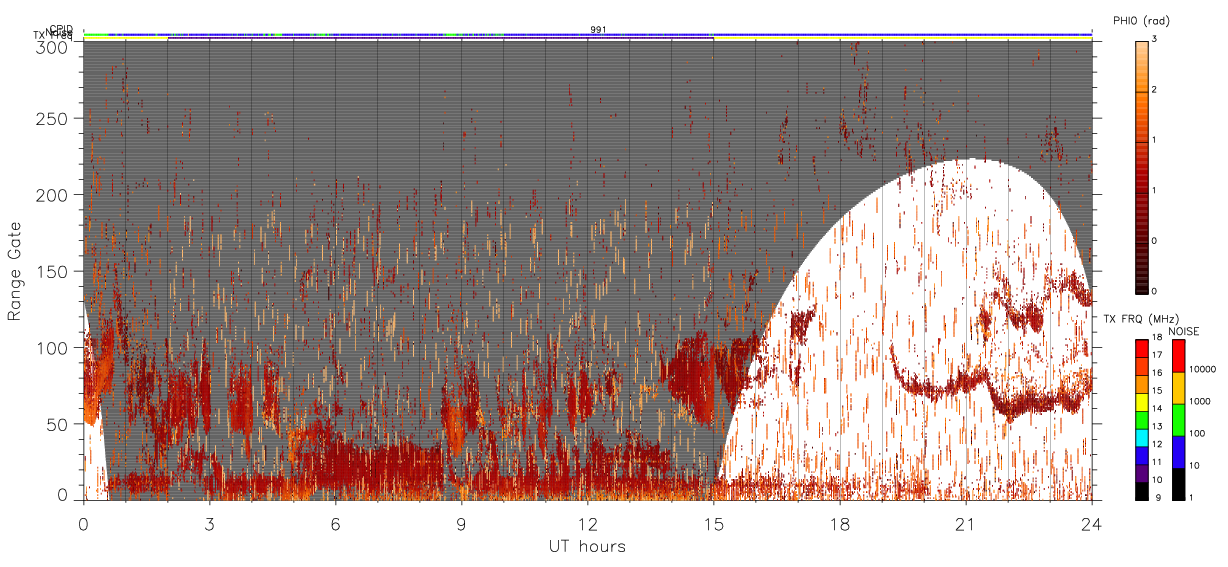Click tick label 250 on Range Gate axis

(52, 118)
